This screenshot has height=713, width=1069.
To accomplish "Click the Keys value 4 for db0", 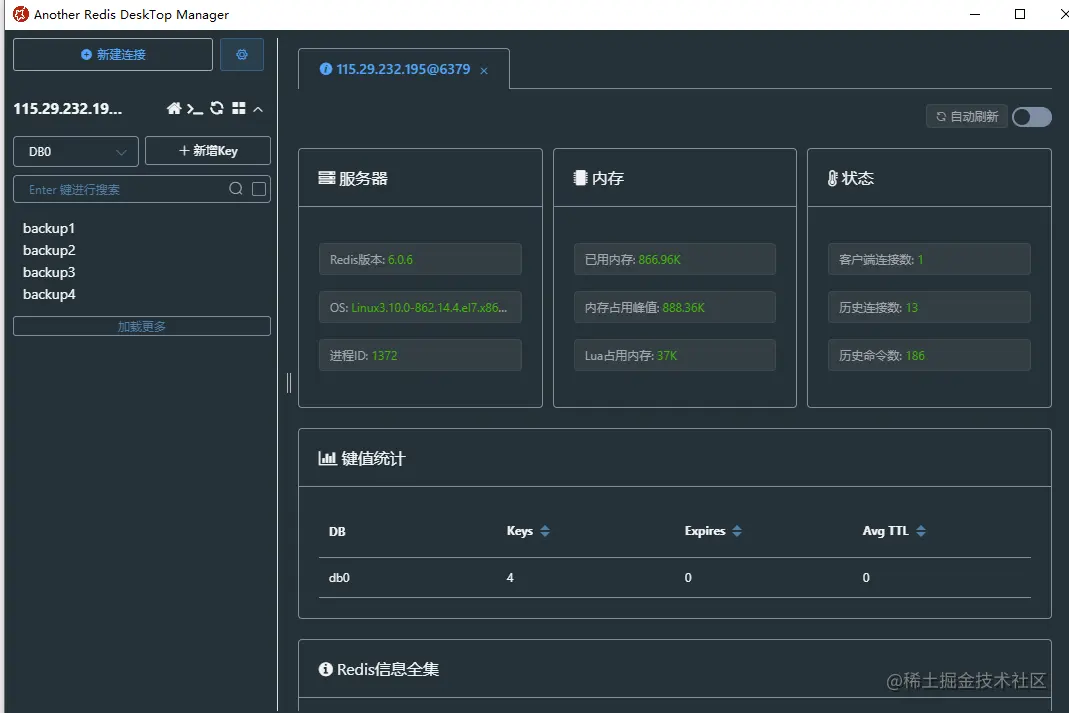I will click(510, 577).
